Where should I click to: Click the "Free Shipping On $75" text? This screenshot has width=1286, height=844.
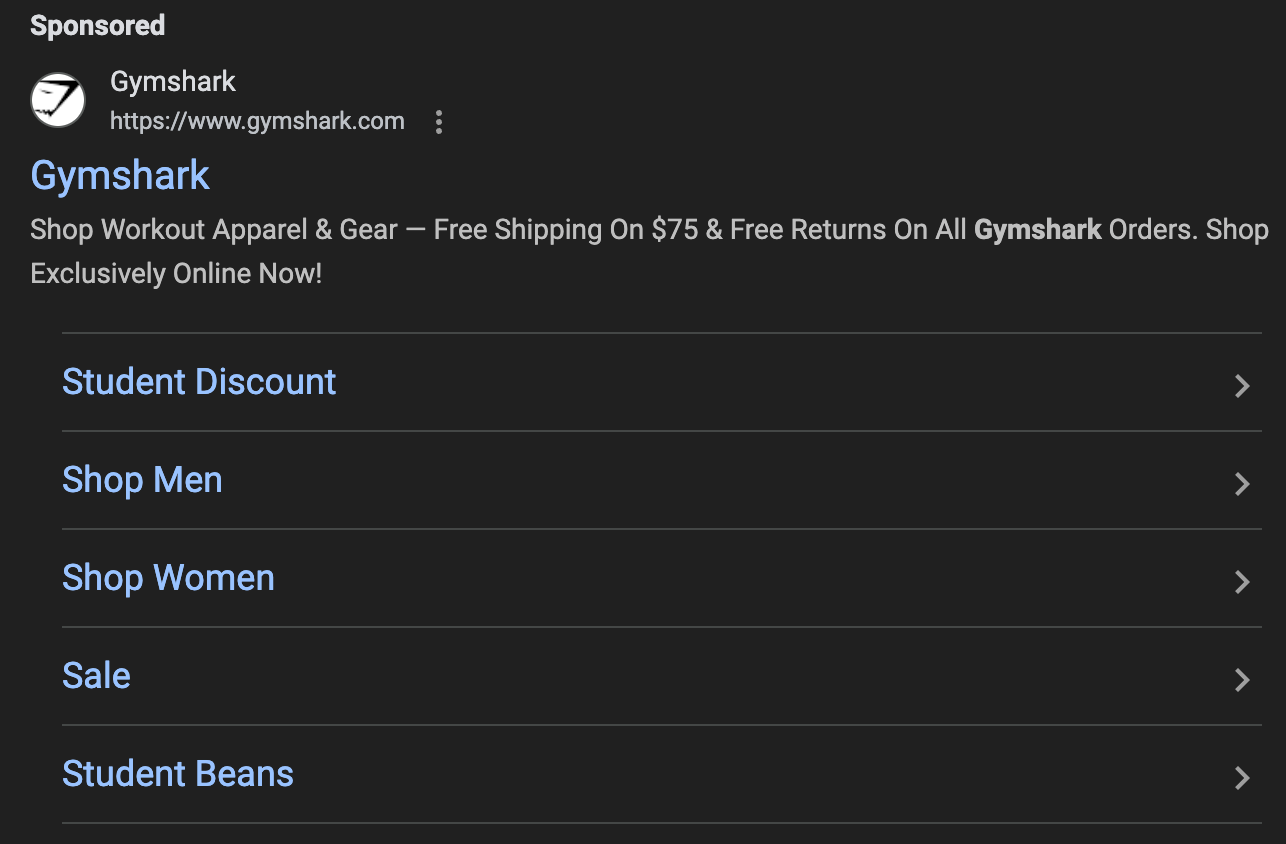pyautogui.click(x=565, y=230)
